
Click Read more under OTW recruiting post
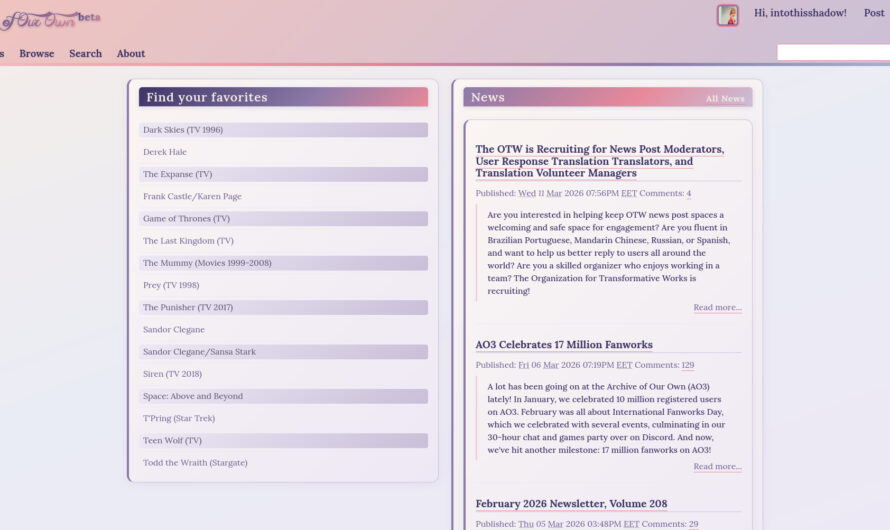click(x=717, y=308)
